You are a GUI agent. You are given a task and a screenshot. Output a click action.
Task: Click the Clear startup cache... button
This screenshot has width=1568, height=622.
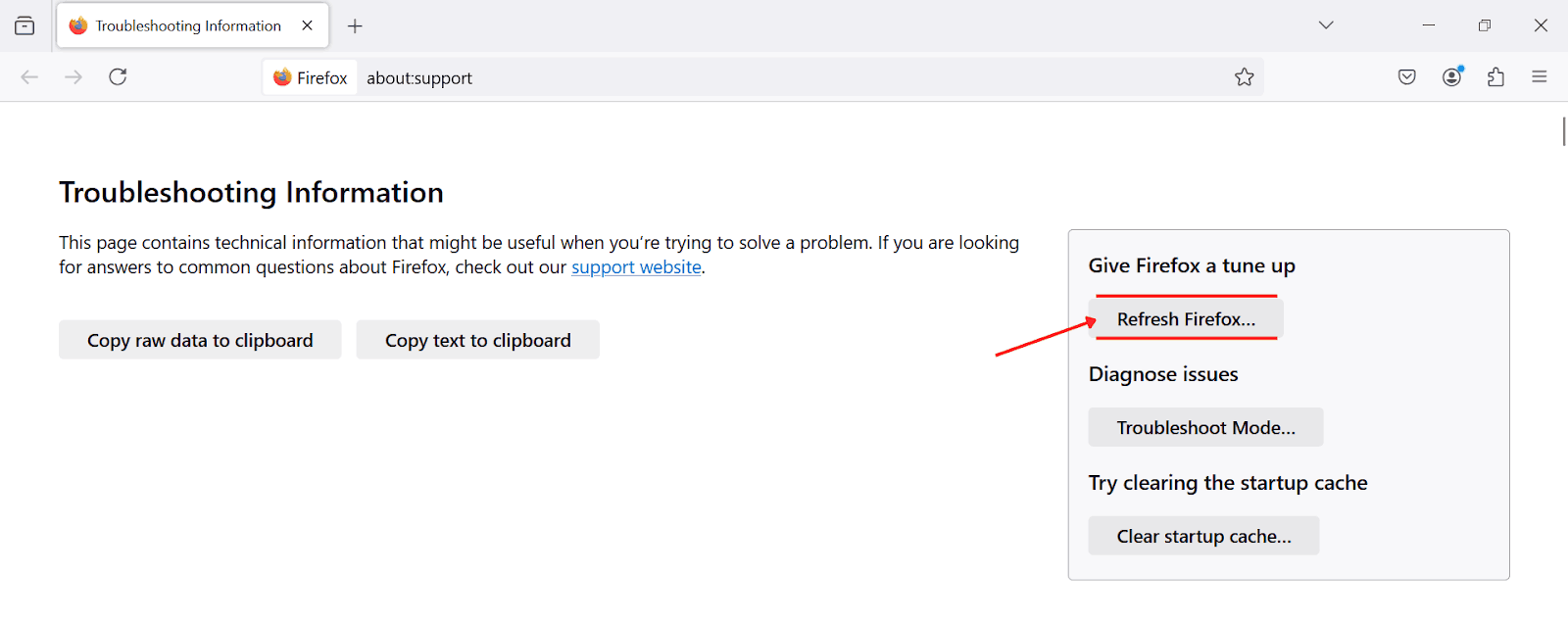1203,537
